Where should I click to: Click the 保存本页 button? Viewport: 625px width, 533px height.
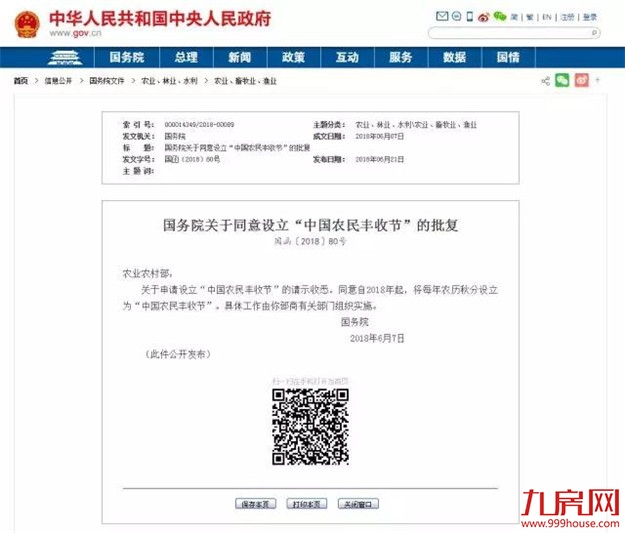pyautogui.click(x=256, y=504)
